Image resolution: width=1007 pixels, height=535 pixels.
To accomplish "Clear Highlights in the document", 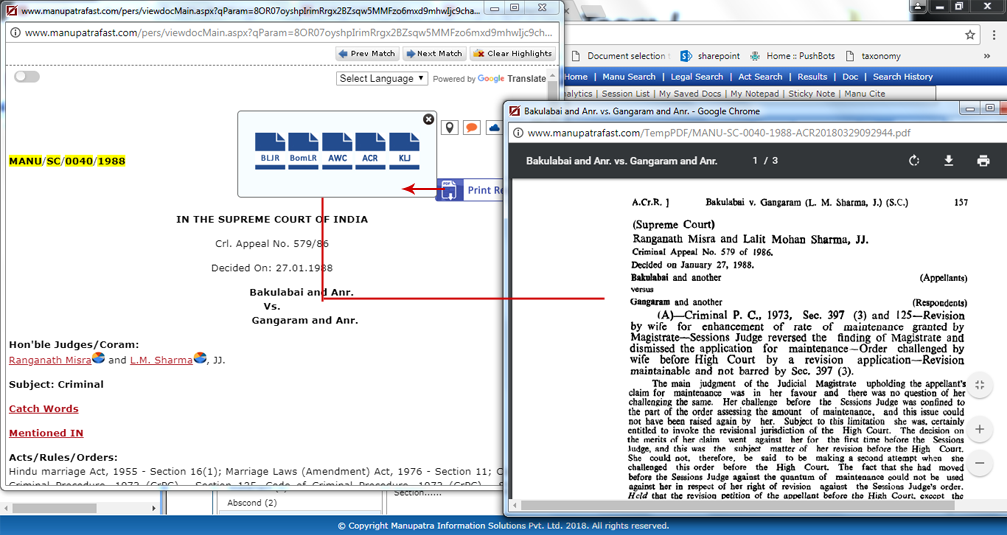I will [512, 54].
